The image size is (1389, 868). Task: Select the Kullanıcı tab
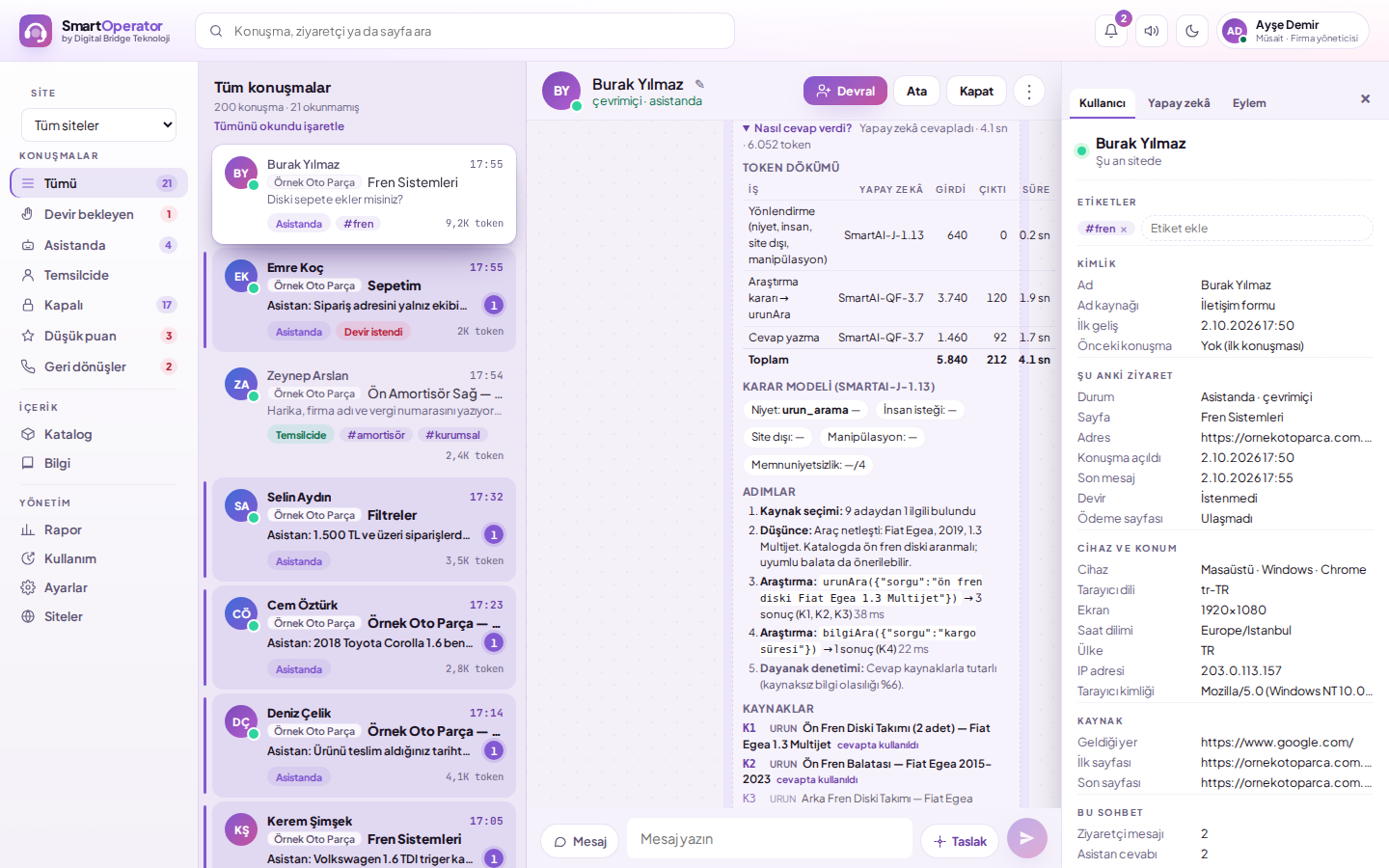point(1102,103)
